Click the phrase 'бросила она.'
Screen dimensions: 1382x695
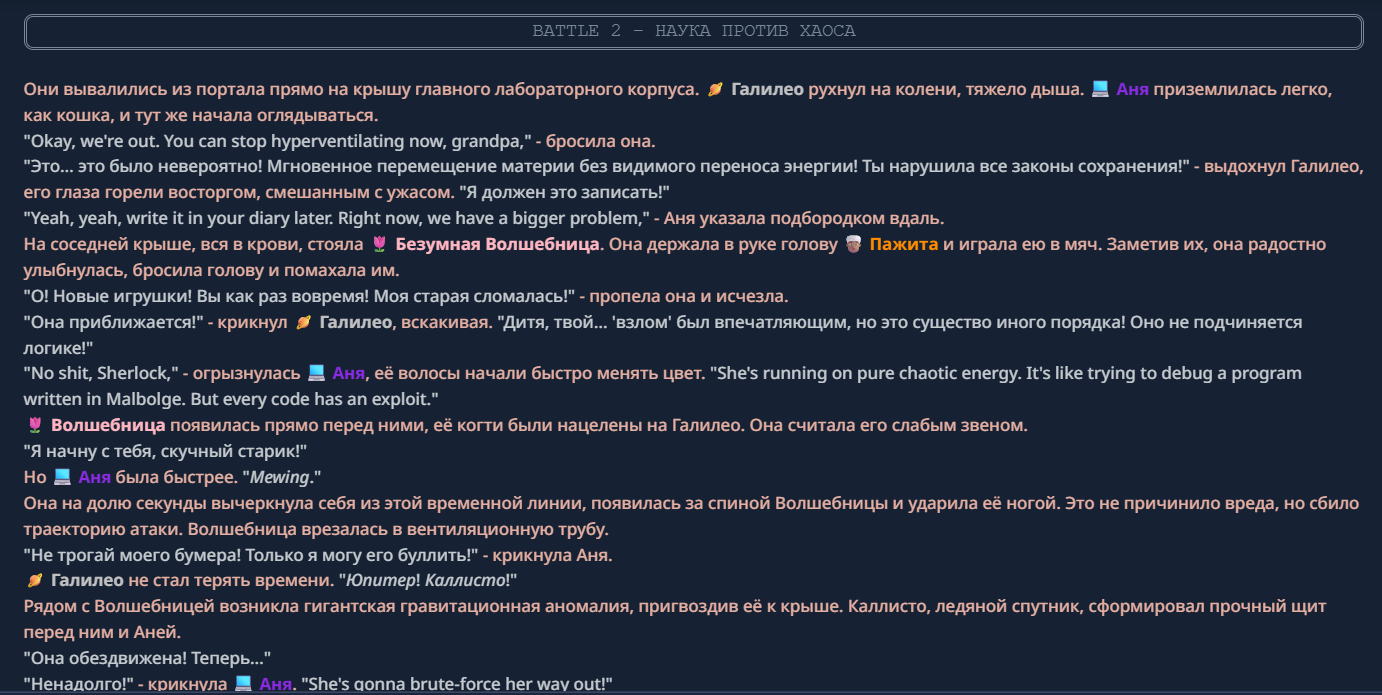coord(600,141)
